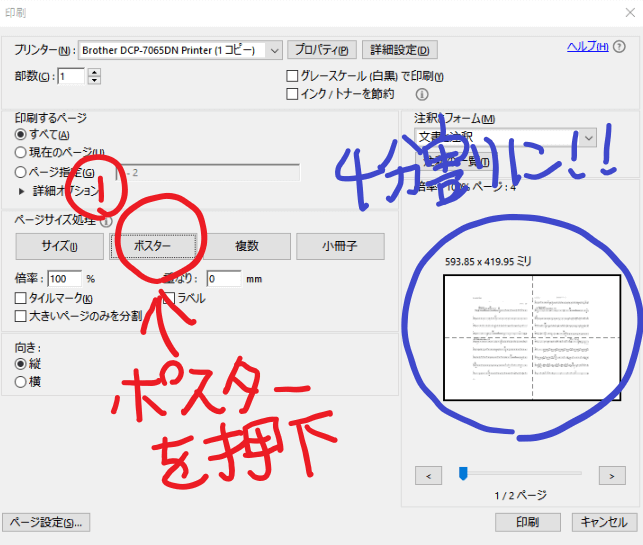Image resolution: width=643 pixels, height=545 pixels.
Task: Select the 複数 pages button
Action: (x=247, y=246)
